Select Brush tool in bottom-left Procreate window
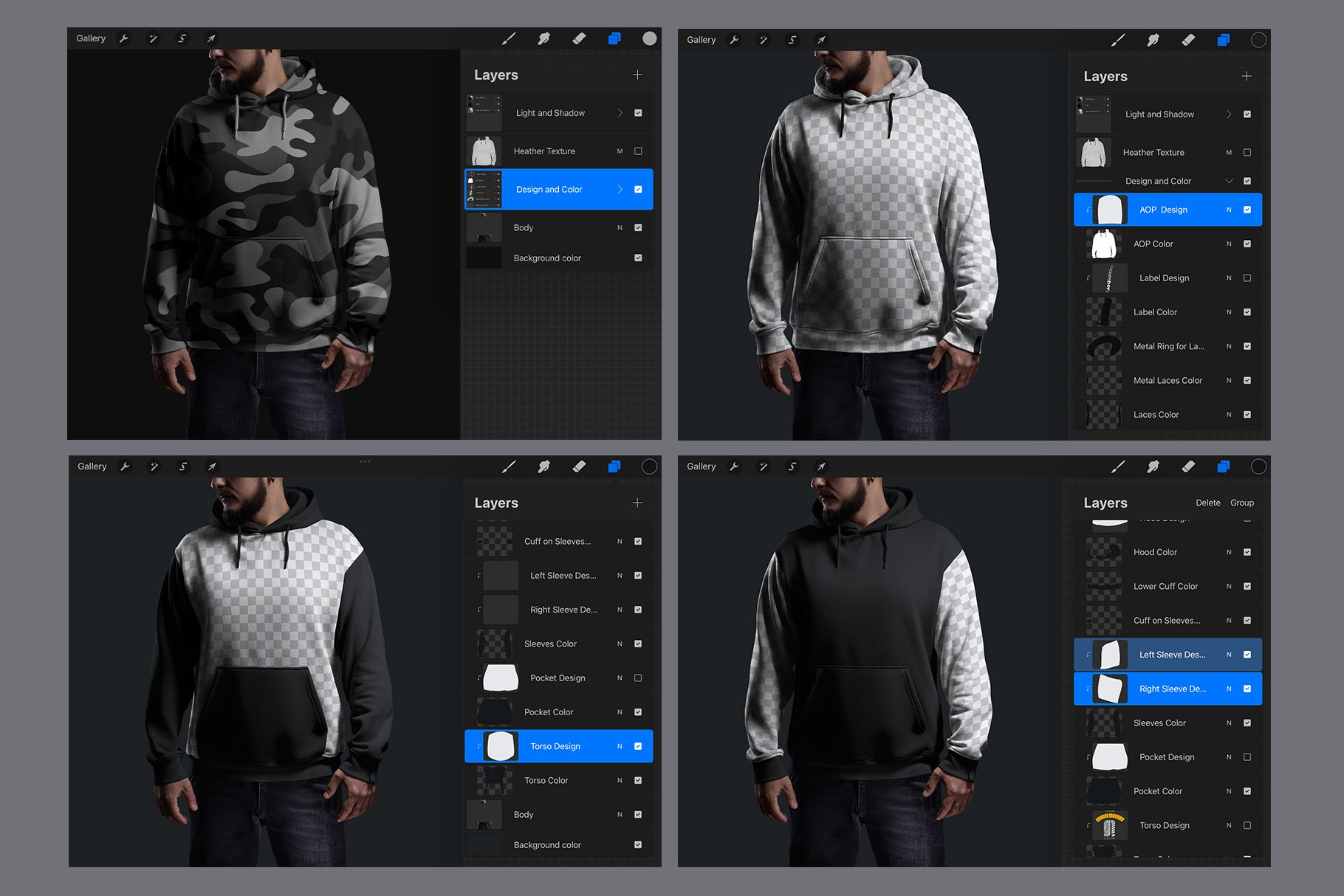Viewport: 1344px width, 896px height. coord(509,466)
